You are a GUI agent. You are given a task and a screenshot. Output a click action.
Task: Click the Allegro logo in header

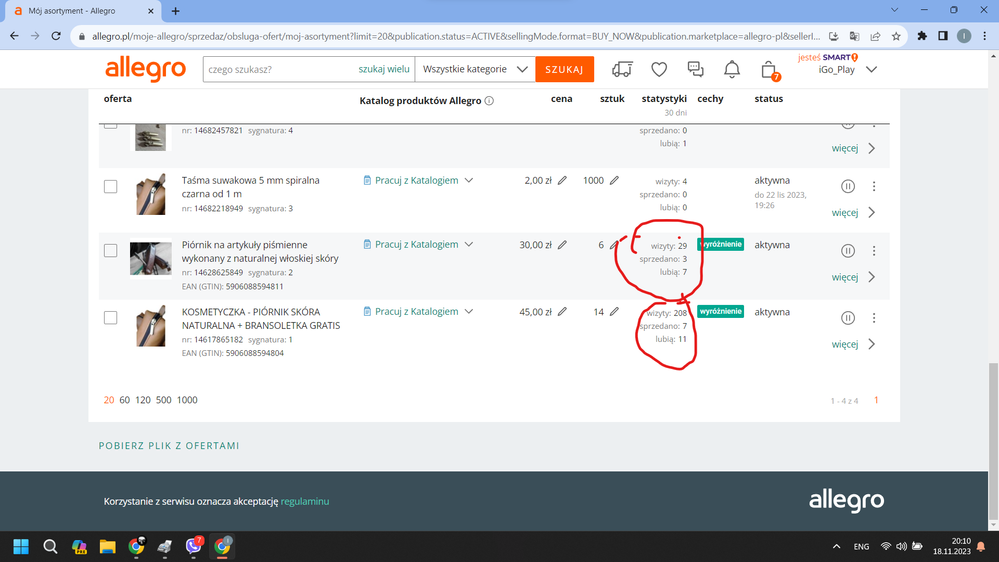click(145, 69)
